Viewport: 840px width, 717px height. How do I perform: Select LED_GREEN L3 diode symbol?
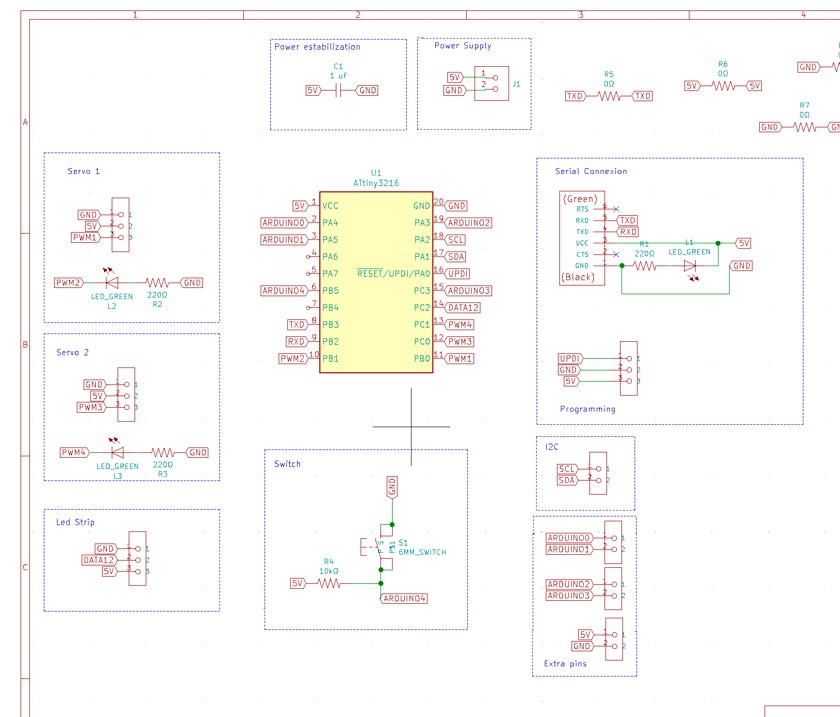[x=117, y=452]
